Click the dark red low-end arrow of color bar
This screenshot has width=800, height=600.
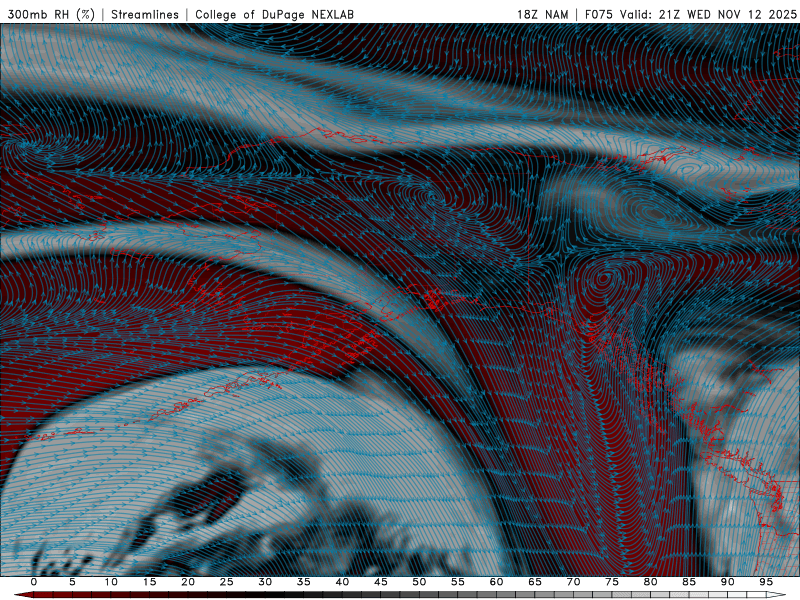tap(23, 595)
